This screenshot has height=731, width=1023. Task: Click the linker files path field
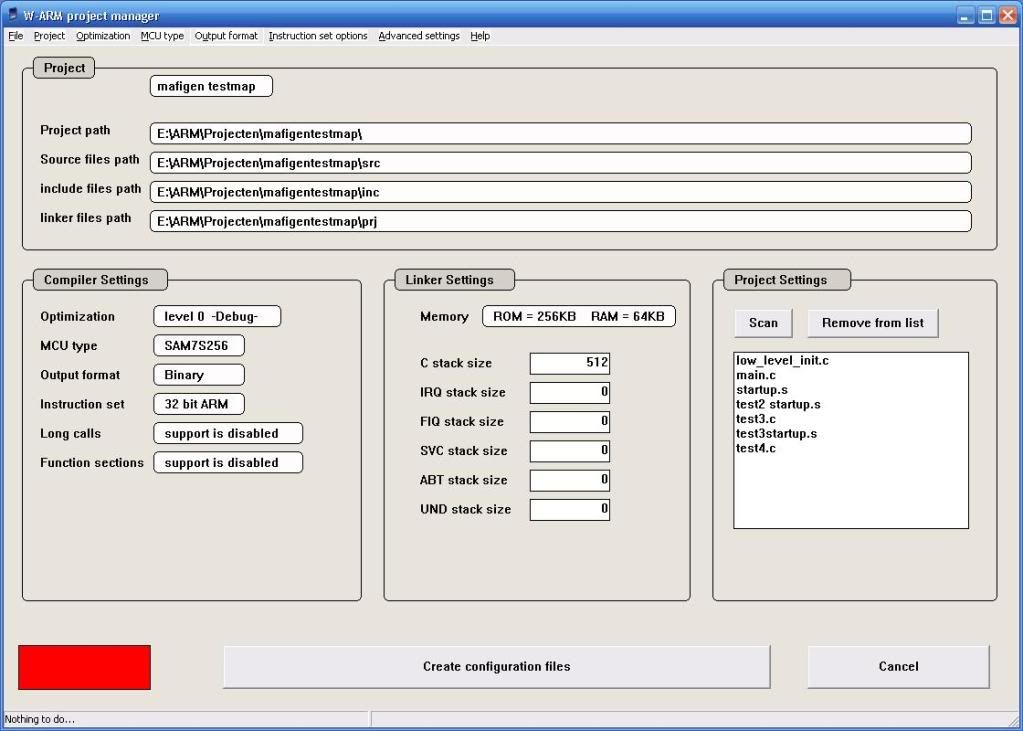coord(560,221)
